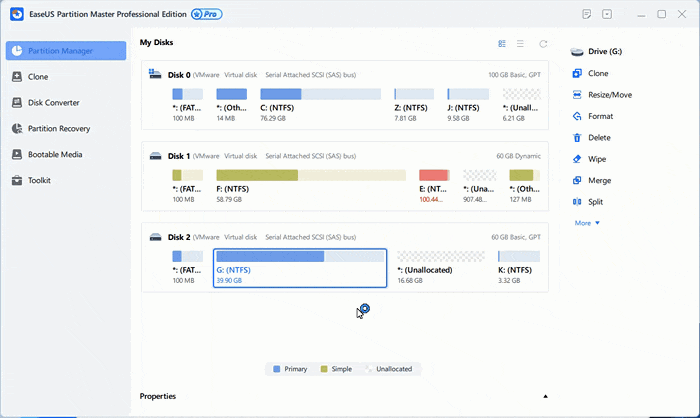Click the Wipe eraser icon
The height and width of the screenshot is (418, 700).
577,159
